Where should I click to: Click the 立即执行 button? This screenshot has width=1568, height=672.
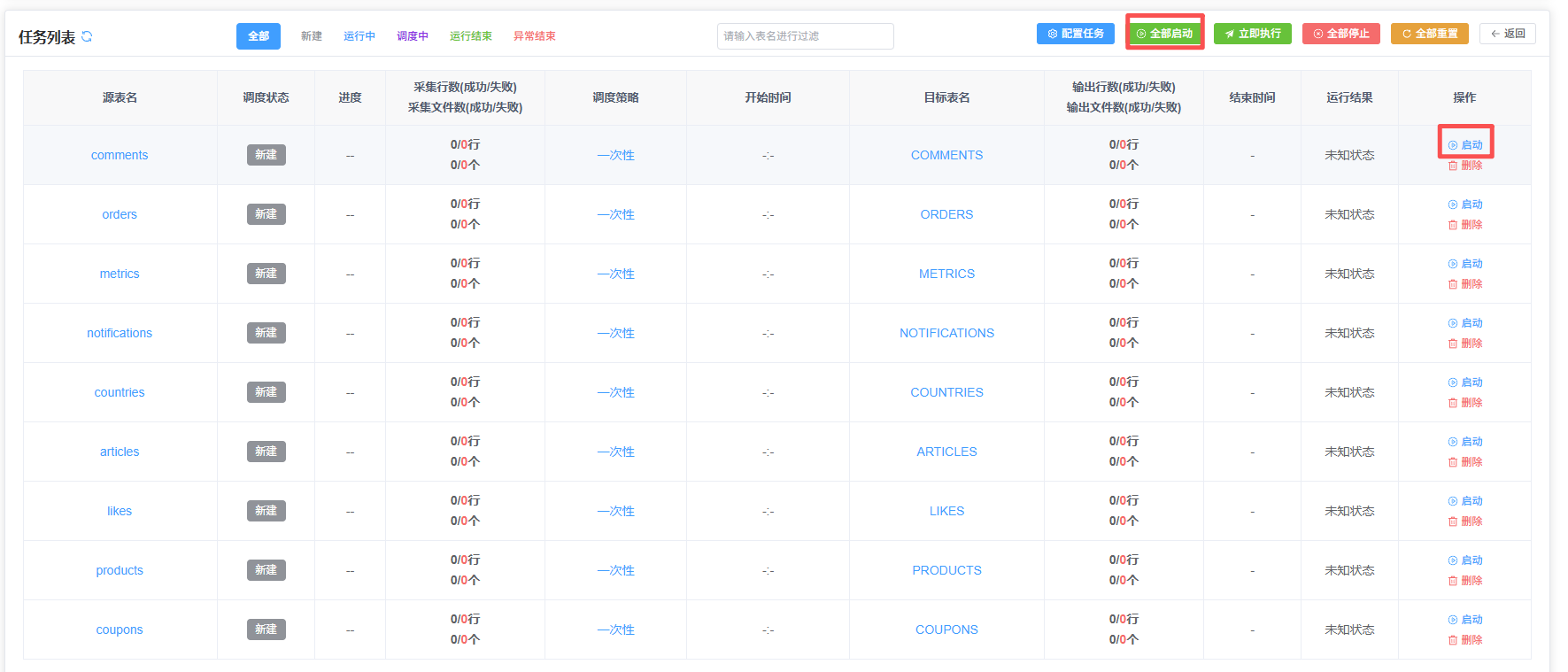pyautogui.click(x=1253, y=34)
